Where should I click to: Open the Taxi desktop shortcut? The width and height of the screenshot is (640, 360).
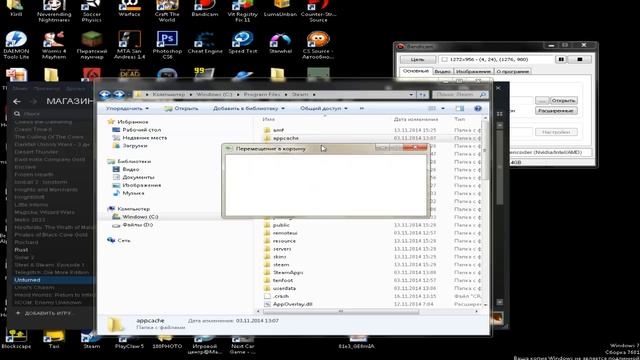coord(54,340)
